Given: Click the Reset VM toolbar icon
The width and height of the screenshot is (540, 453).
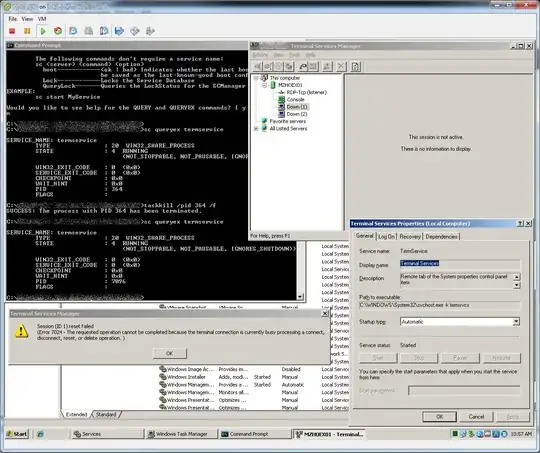Looking at the screenshot, I should click(x=58, y=31).
